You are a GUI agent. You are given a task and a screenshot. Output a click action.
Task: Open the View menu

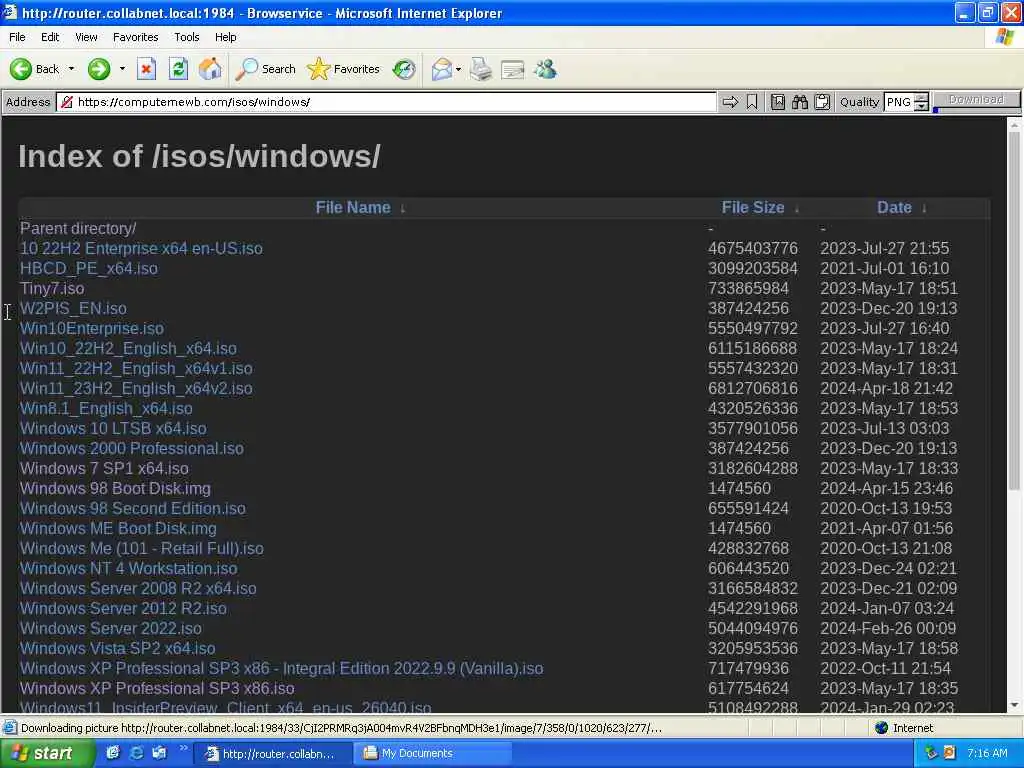pos(86,37)
